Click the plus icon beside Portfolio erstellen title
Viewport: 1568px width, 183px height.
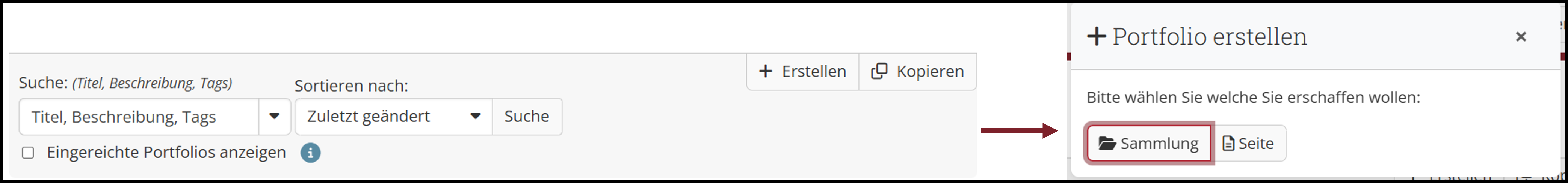(x=1096, y=36)
